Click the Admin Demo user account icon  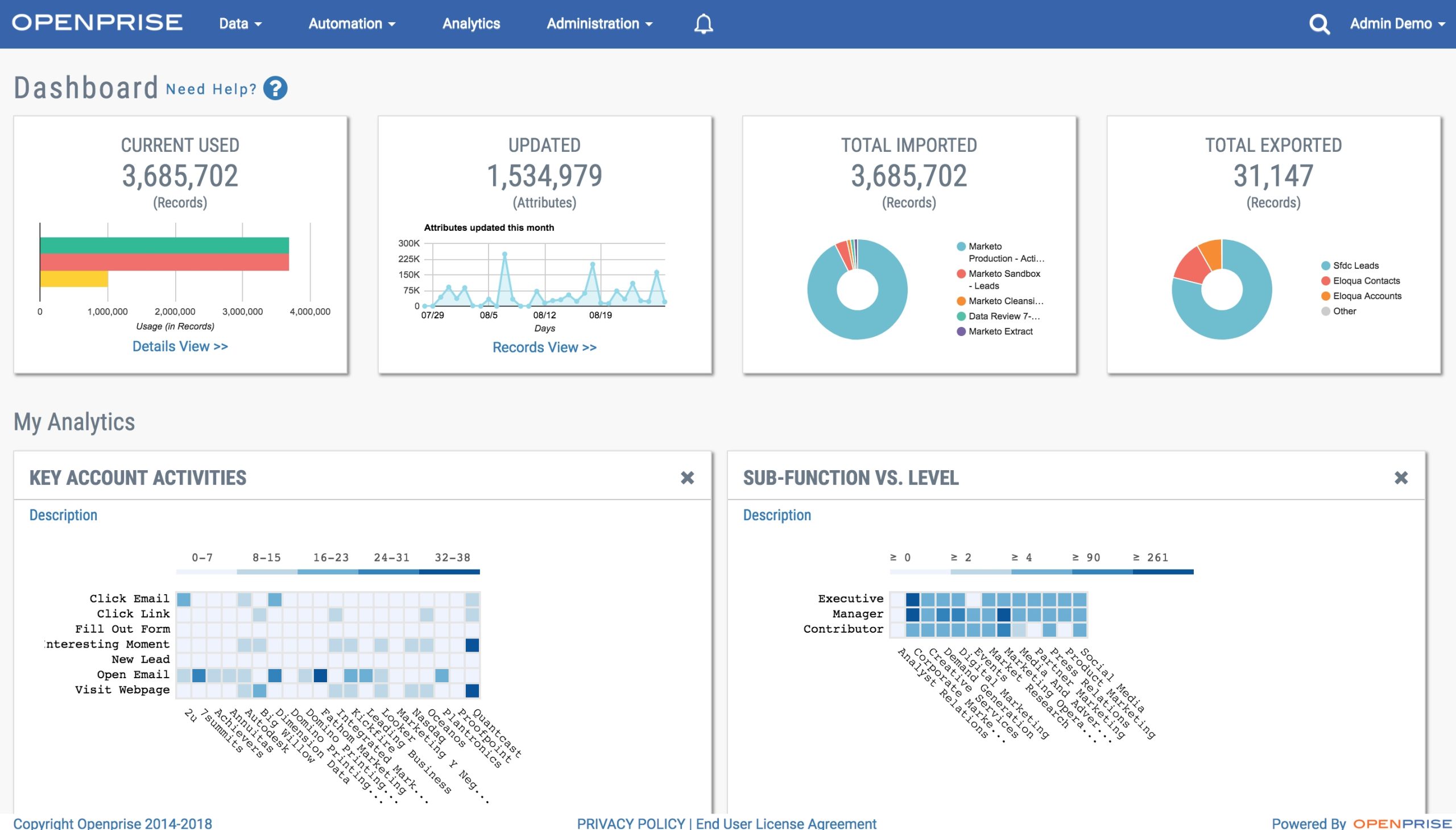[1390, 23]
